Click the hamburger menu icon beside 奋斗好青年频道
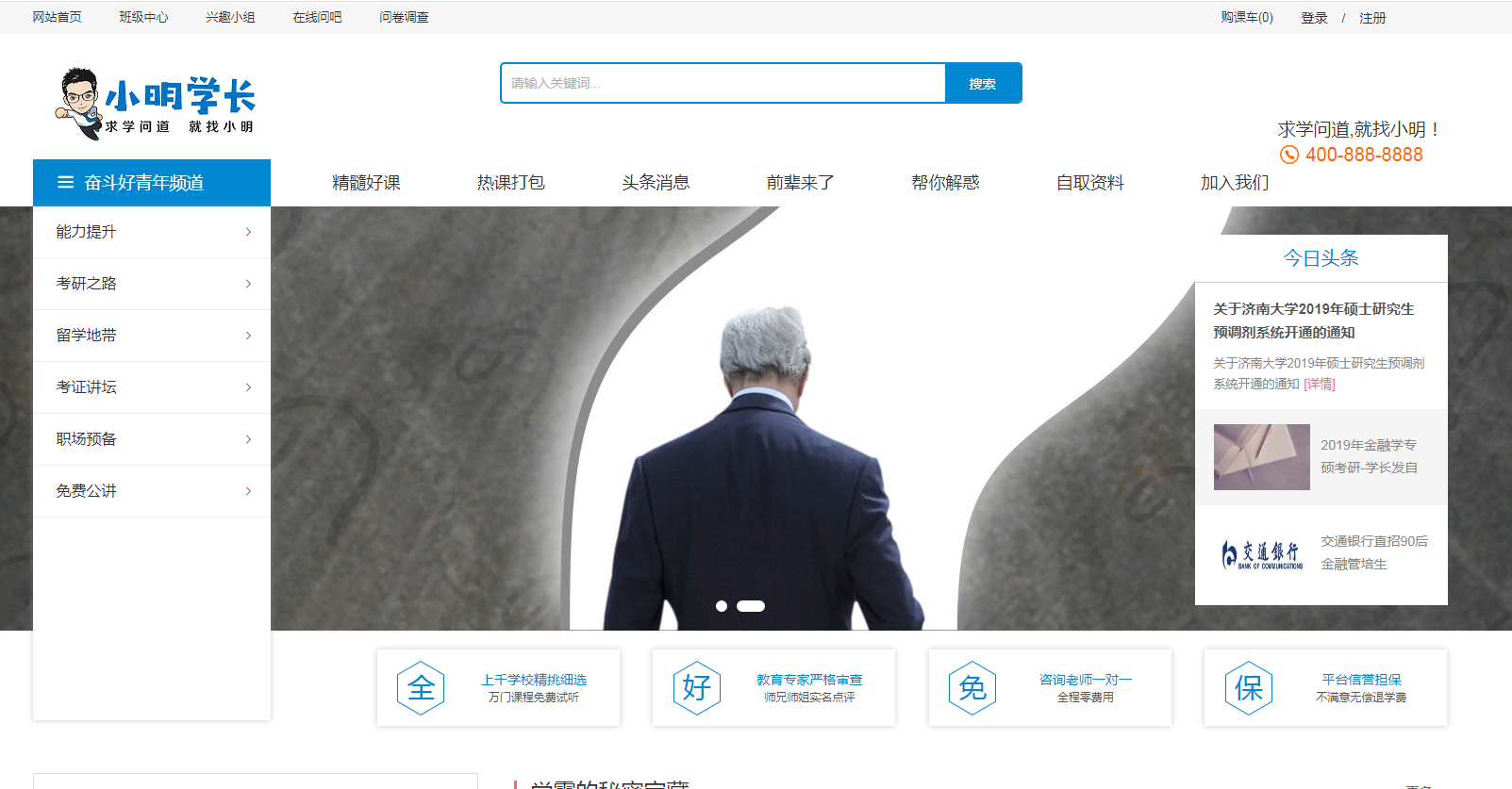The width and height of the screenshot is (1512, 789). click(x=66, y=183)
